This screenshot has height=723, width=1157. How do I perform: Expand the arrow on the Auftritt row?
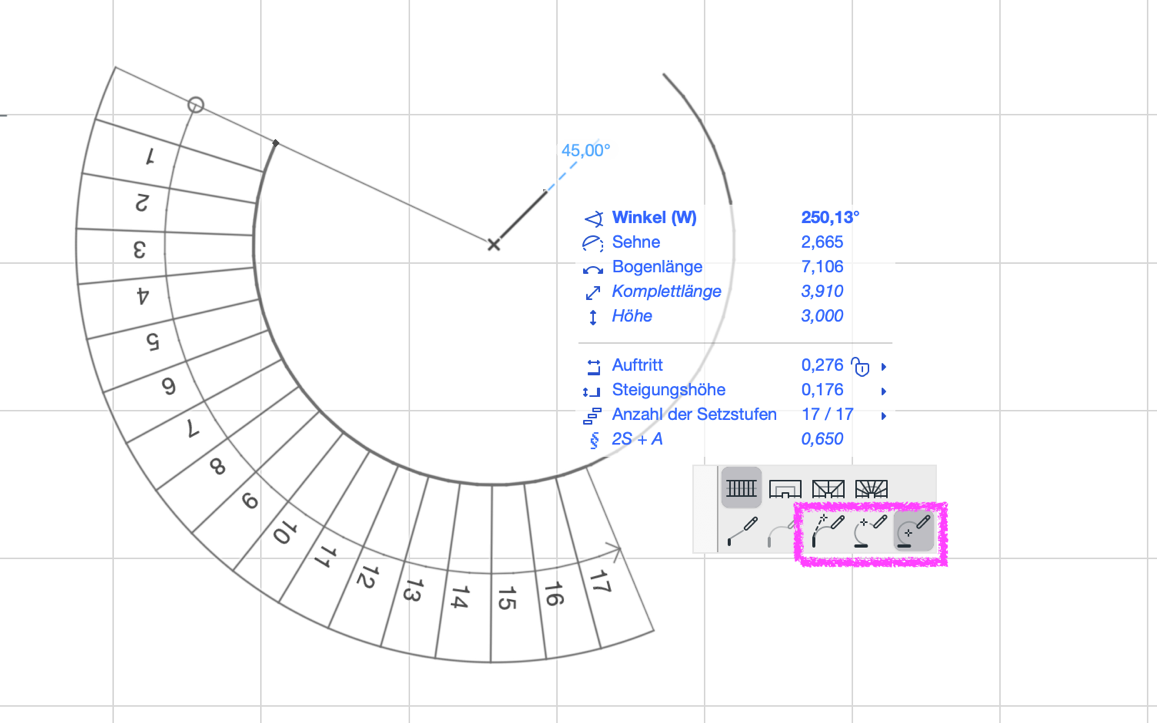[x=883, y=366]
